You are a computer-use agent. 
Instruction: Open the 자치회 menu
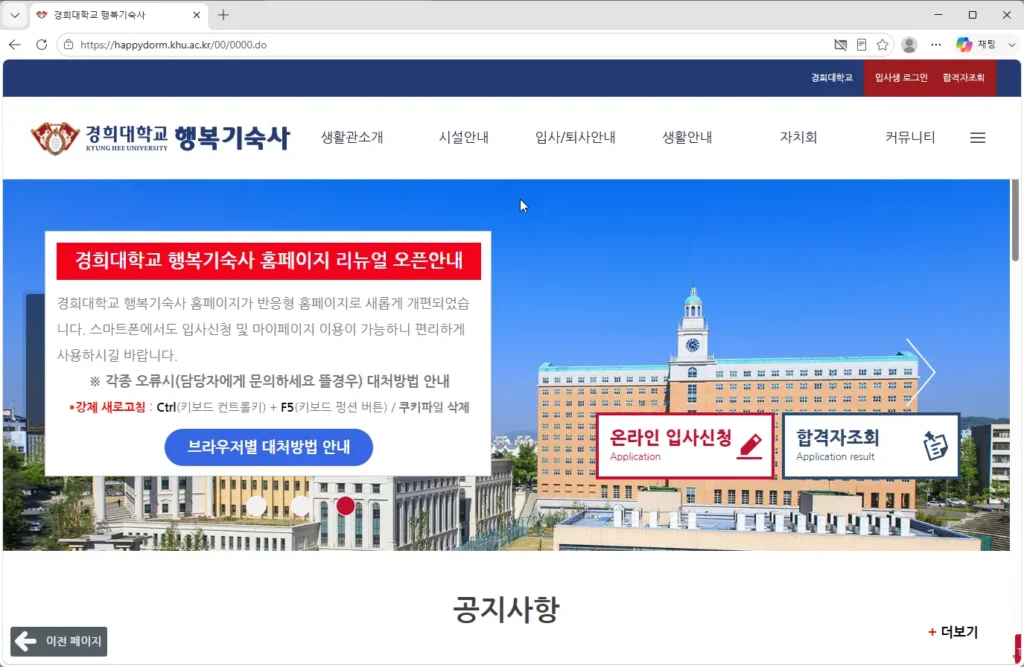click(798, 137)
